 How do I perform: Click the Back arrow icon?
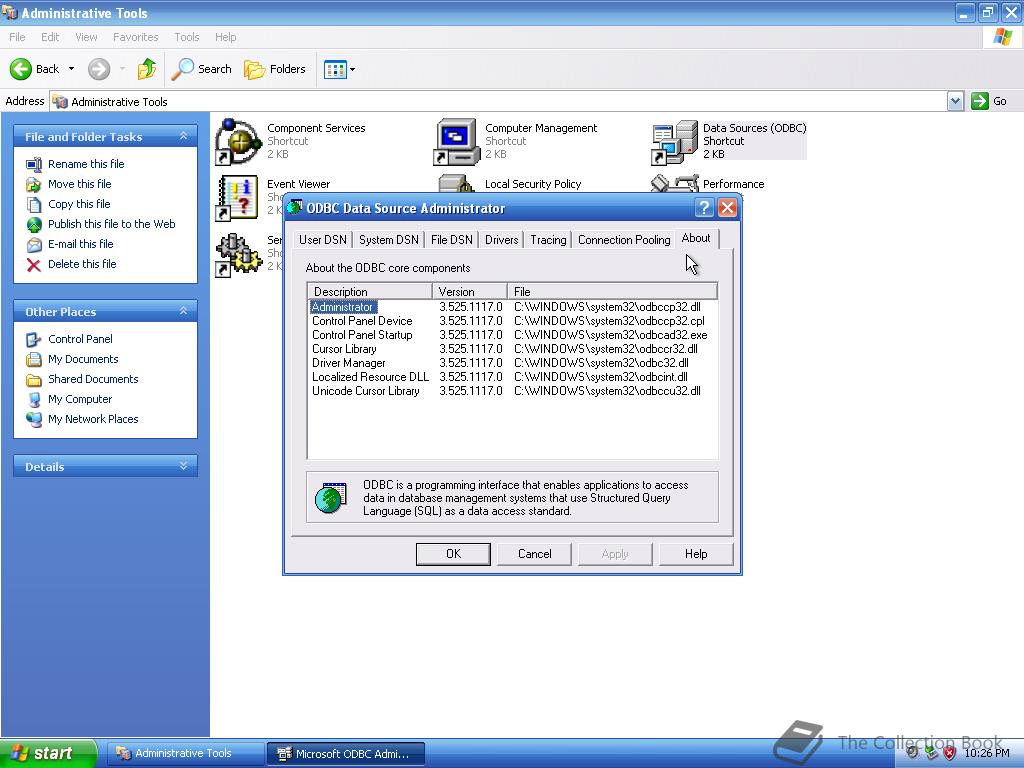(21, 69)
